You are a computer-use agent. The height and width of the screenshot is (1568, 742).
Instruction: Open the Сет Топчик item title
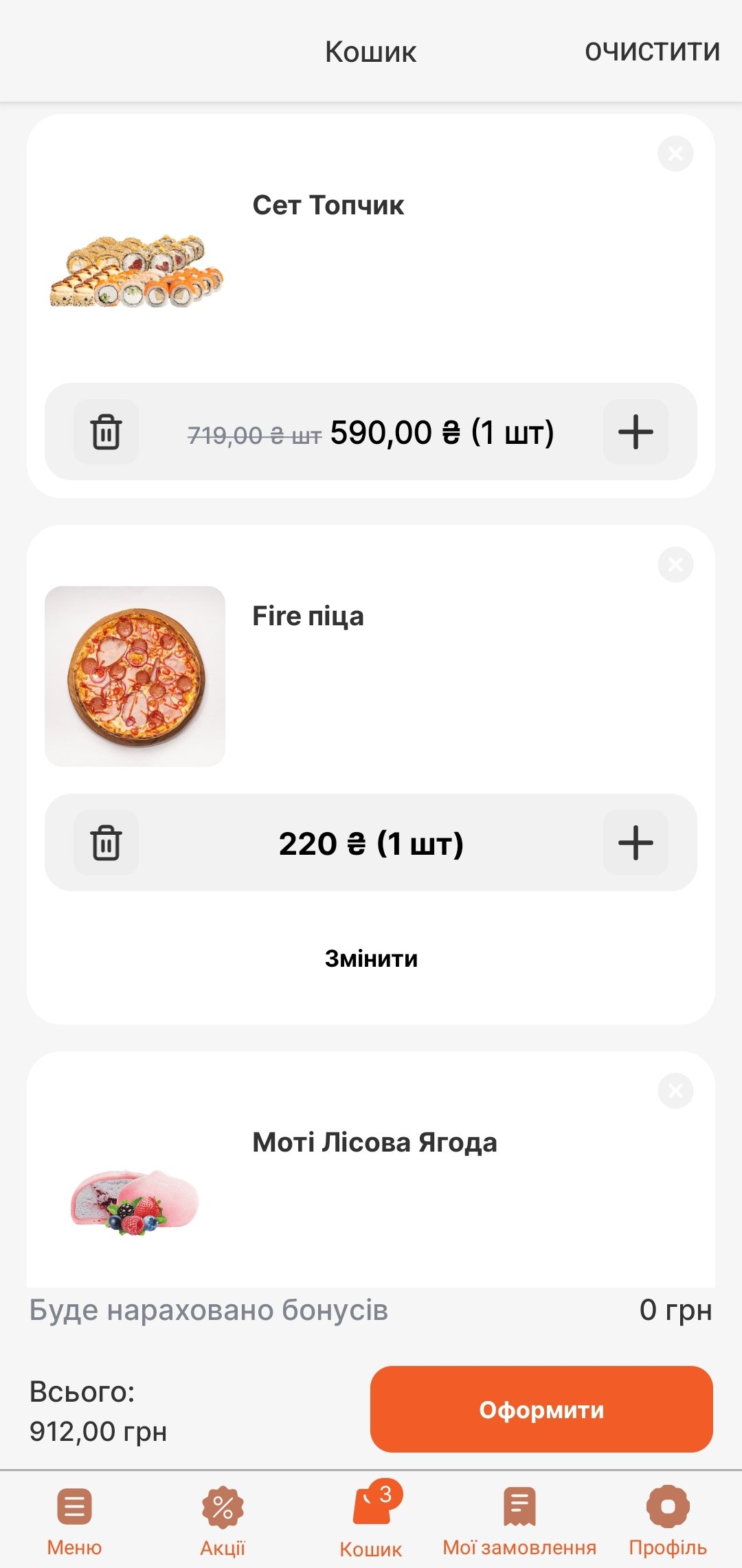tap(328, 205)
